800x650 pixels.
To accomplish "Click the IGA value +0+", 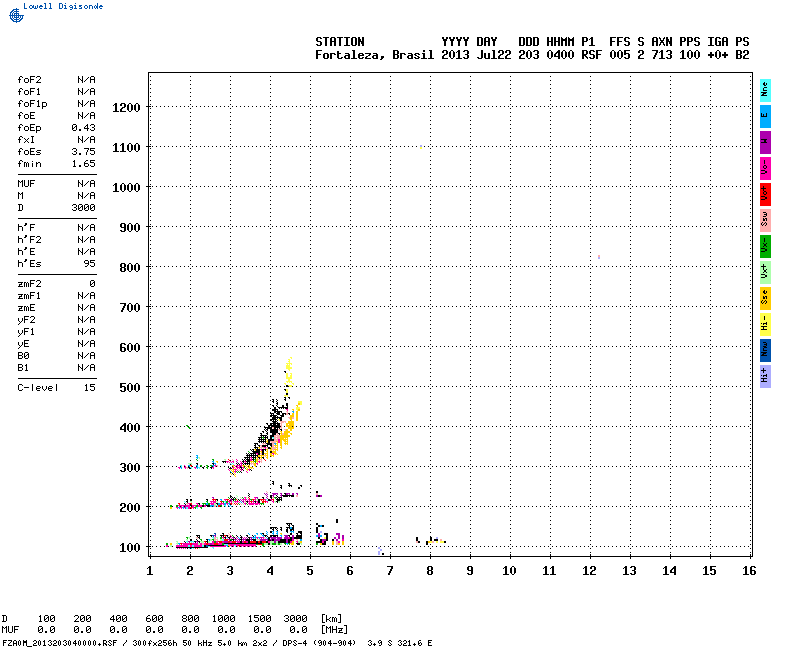I will pyautogui.click(x=718, y=55).
